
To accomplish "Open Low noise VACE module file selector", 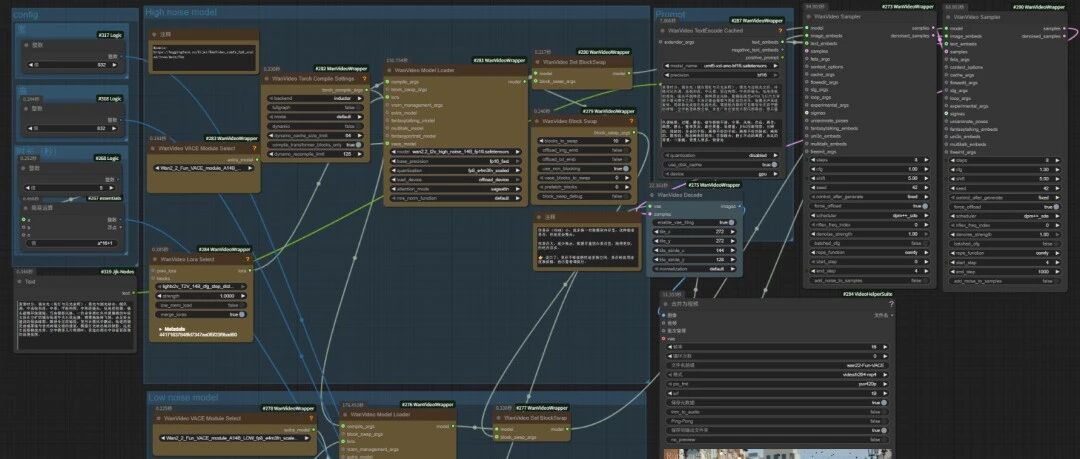I will point(234,438).
